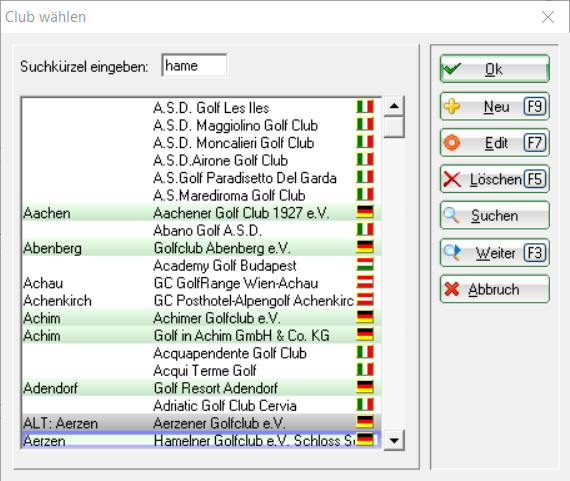Click the scrollbar down arrow in club list
Image resolution: width=570 pixels, height=481 pixels.
click(x=394, y=441)
